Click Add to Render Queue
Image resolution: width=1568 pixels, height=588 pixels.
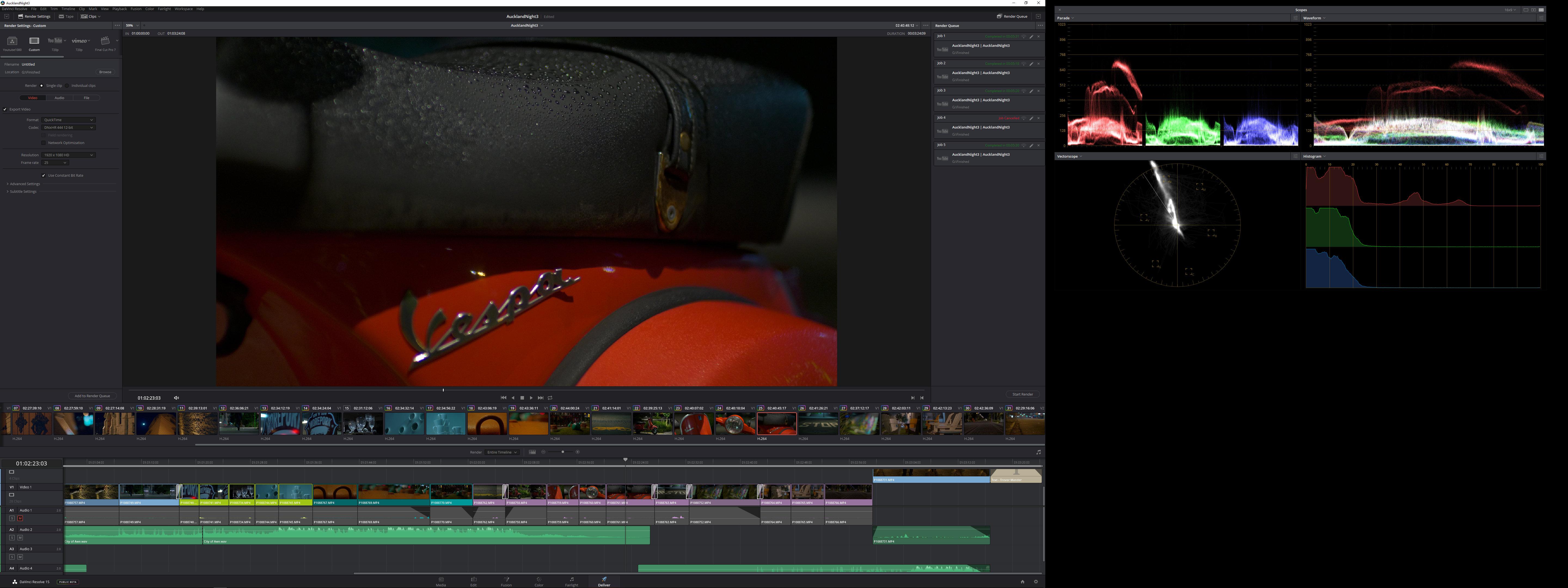pyautogui.click(x=93, y=396)
